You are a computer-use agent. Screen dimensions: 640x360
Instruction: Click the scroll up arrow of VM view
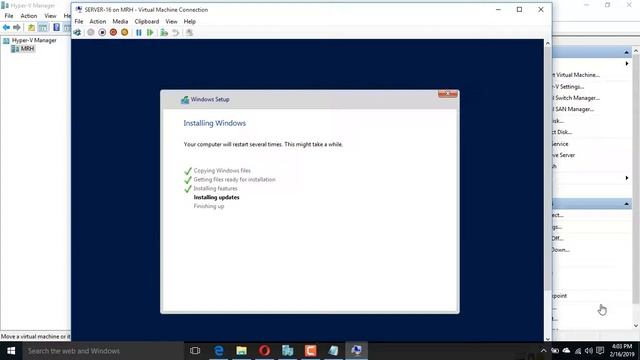548,43
